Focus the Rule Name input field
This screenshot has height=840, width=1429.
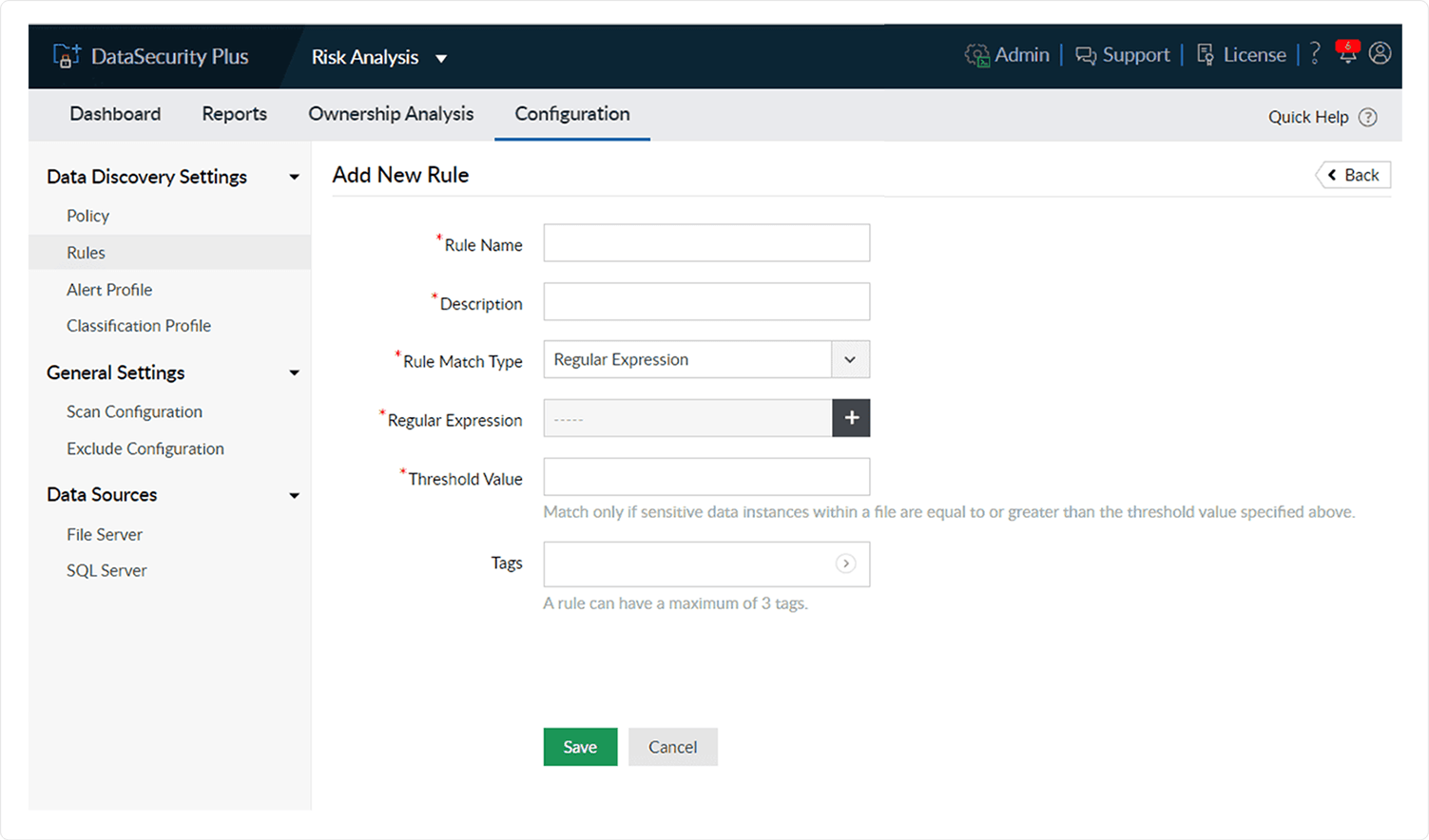(706, 243)
